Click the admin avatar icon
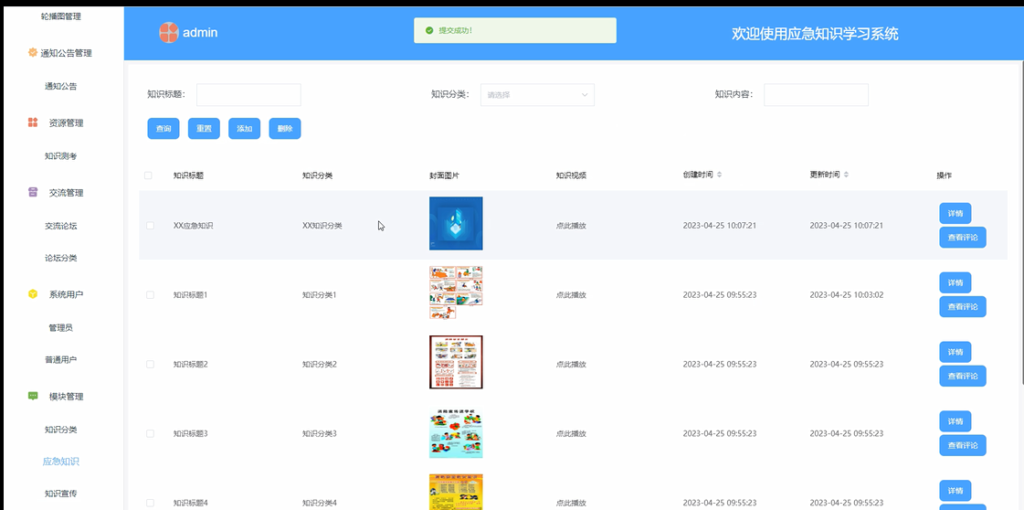The height and width of the screenshot is (510, 1024). (168, 32)
